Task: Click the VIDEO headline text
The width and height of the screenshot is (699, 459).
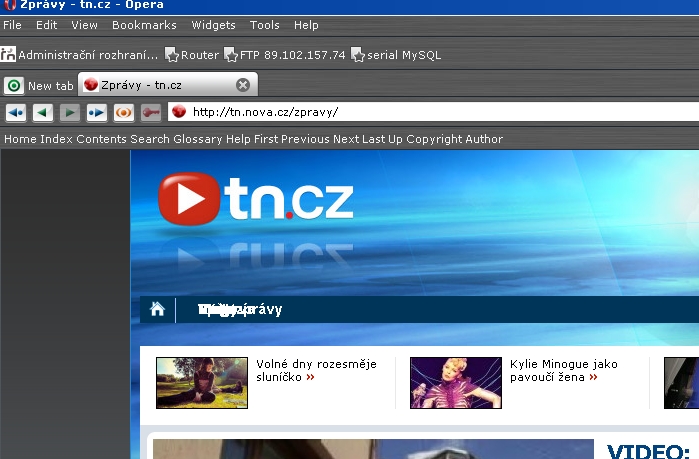Action: pyautogui.click(x=649, y=451)
